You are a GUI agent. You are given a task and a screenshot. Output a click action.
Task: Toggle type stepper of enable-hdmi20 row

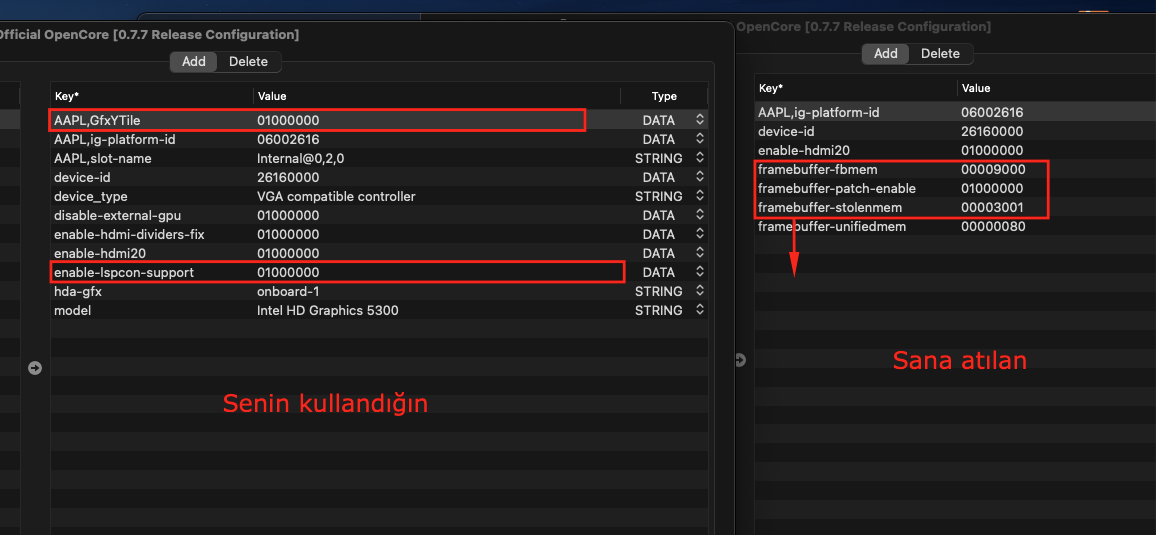click(700, 253)
